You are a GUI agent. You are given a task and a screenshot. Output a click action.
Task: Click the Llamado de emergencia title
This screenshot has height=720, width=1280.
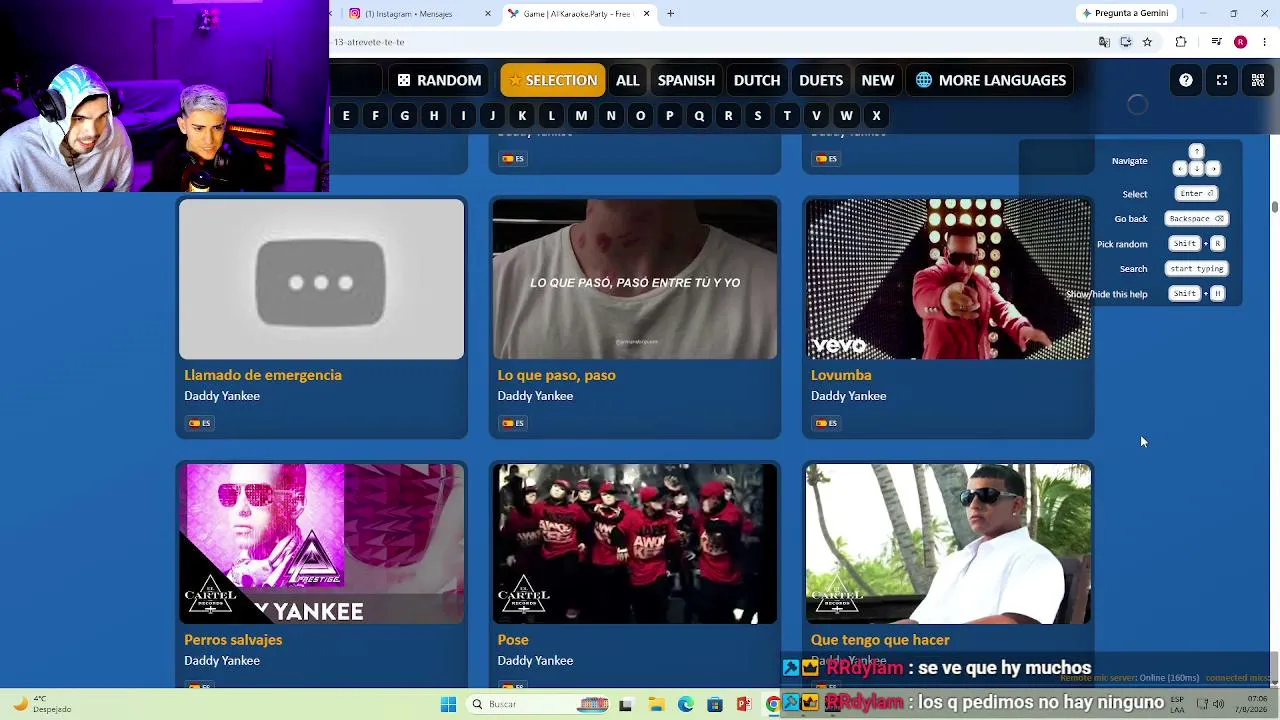coord(263,375)
